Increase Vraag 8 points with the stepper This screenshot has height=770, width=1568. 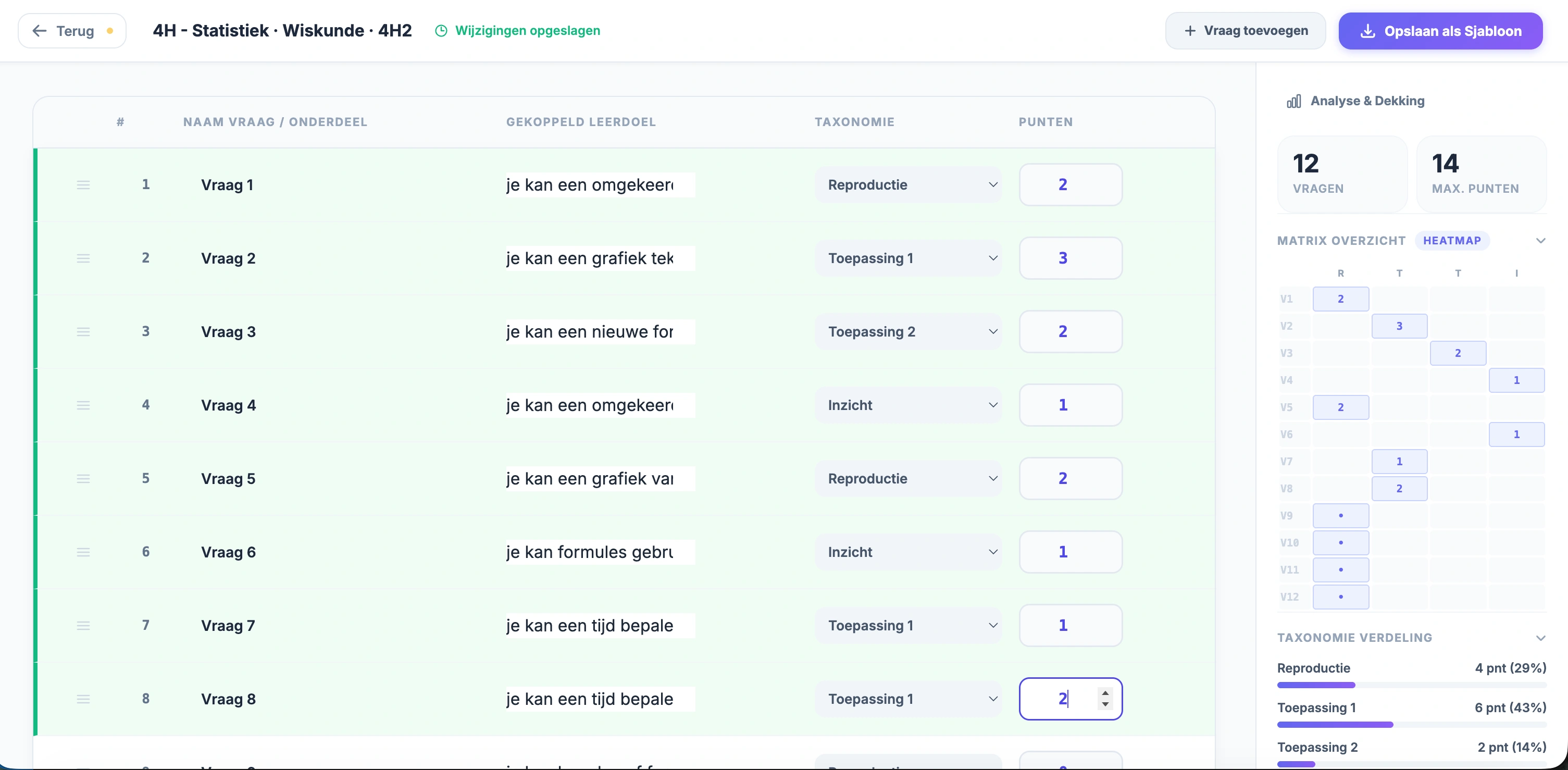coord(1106,693)
